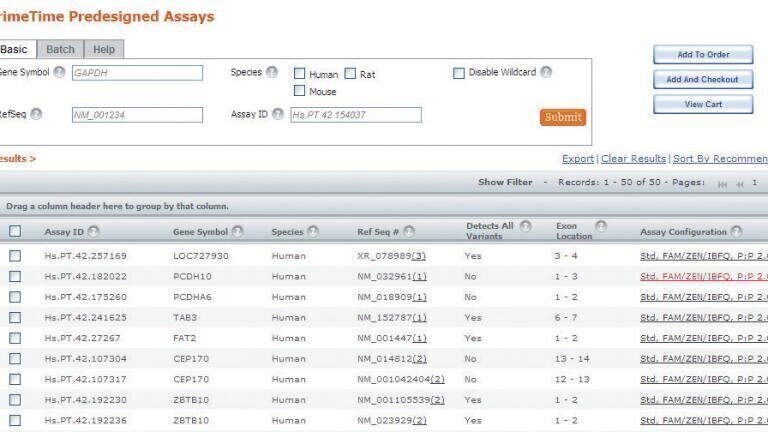768x432 pixels.
Task: Click the orange Submit button
Action: 563,117
